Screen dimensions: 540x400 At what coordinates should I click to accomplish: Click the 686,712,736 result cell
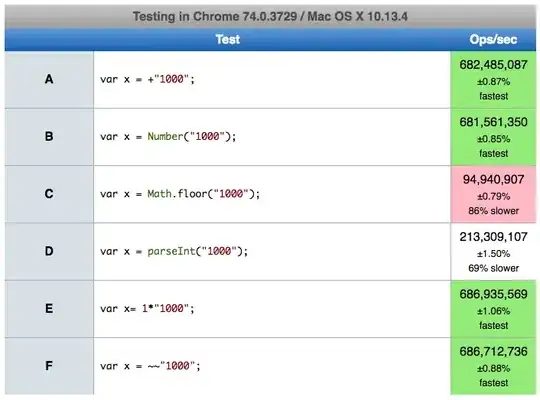[493, 366]
